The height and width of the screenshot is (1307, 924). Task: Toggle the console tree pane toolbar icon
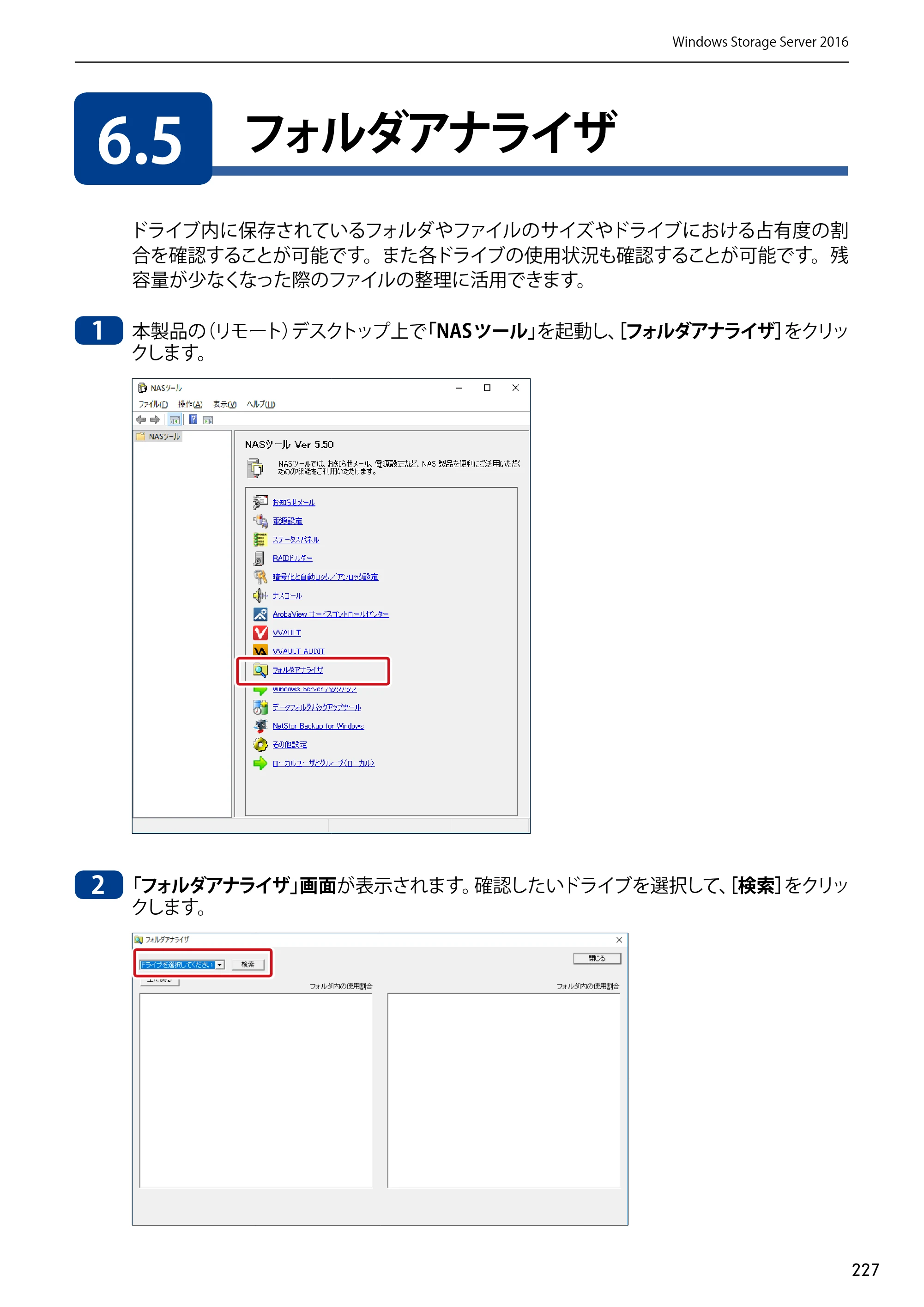175,419
